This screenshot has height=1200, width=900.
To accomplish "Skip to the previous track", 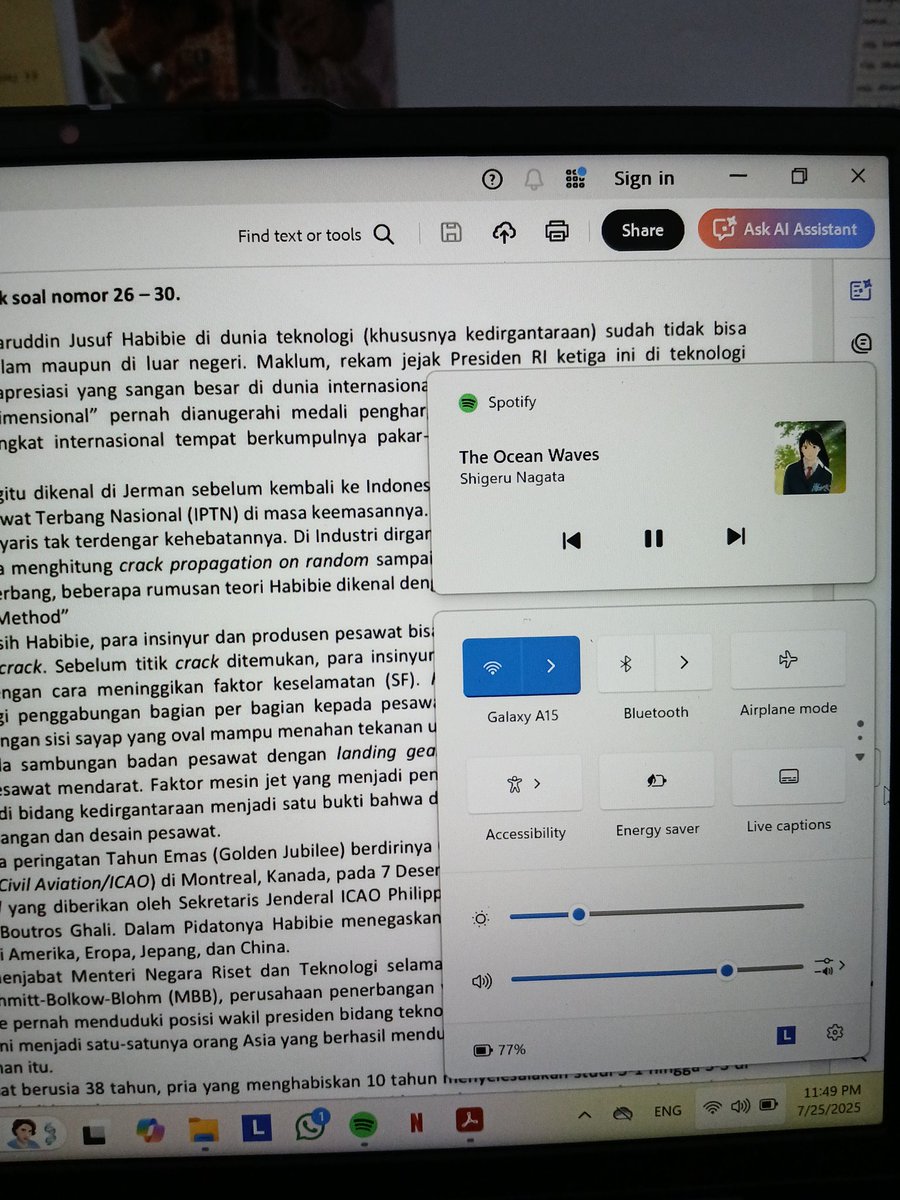I will point(571,540).
